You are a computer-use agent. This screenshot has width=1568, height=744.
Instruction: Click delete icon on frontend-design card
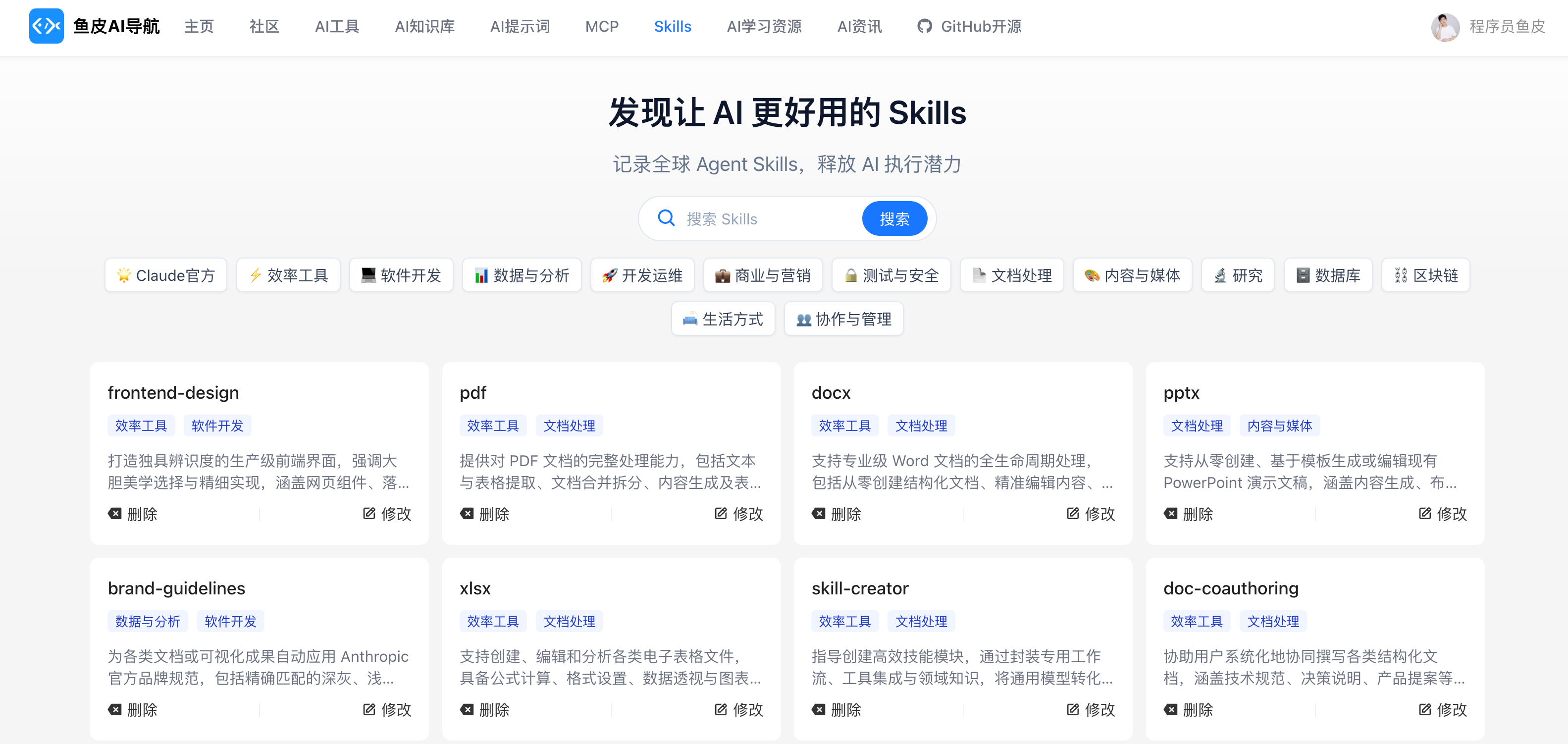tap(114, 514)
